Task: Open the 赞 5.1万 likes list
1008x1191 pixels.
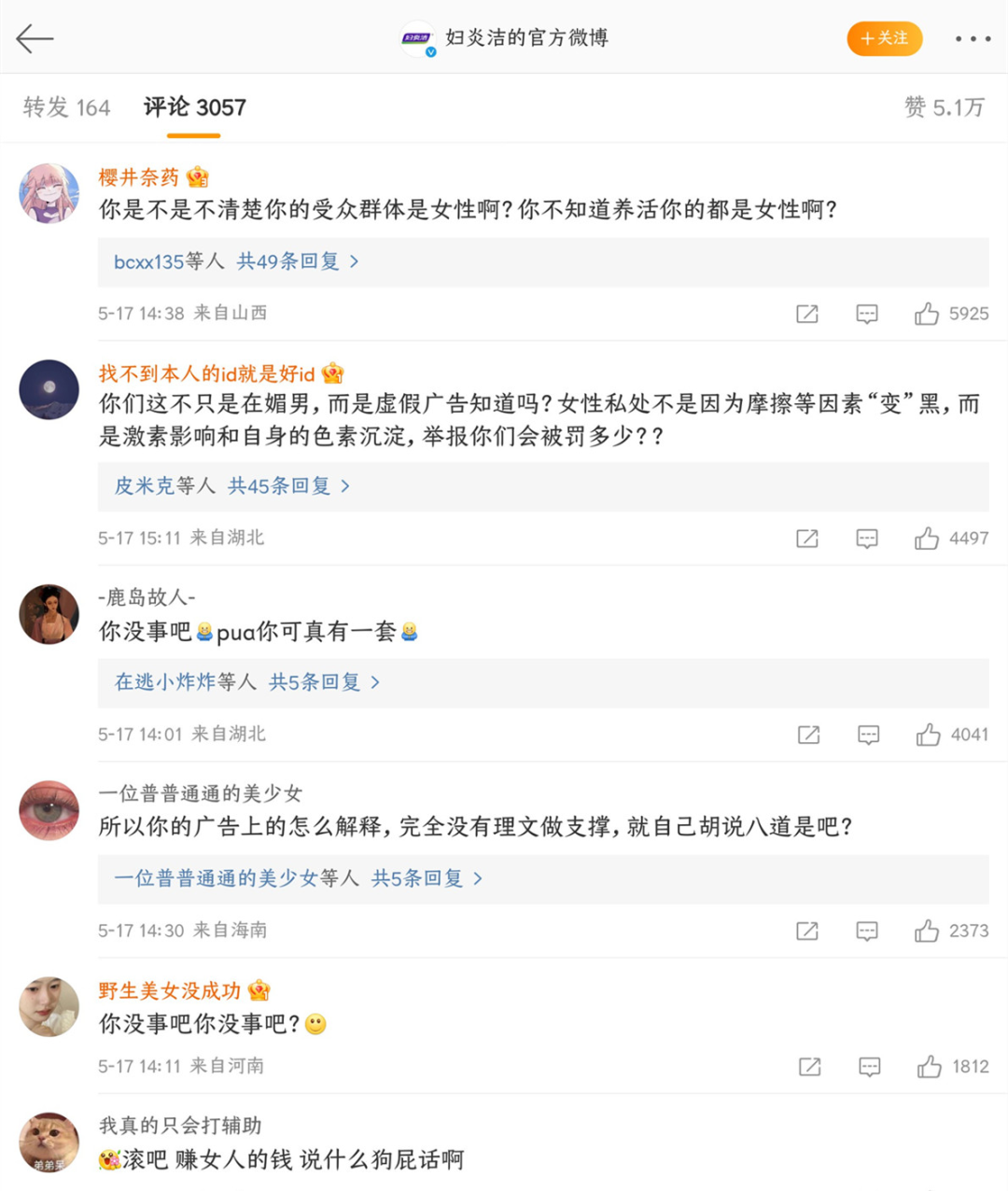Action: tap(944, 107)
